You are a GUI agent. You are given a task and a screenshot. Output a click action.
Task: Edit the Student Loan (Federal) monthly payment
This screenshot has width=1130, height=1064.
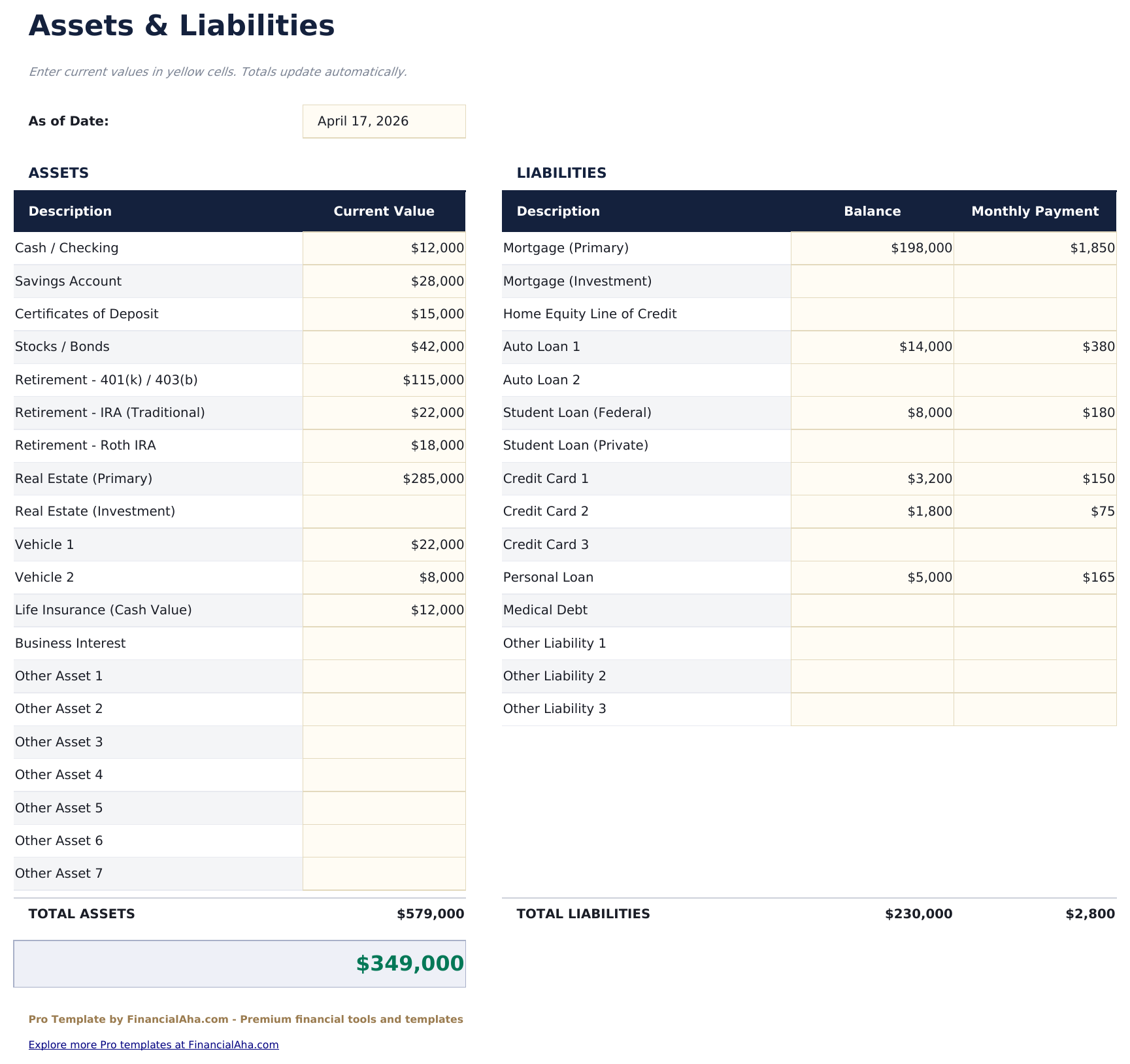click(x=1035, y=412)
